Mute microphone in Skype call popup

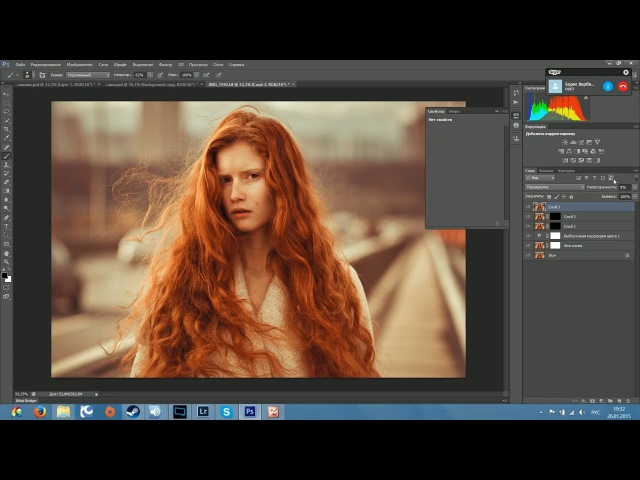click(608, 86)
